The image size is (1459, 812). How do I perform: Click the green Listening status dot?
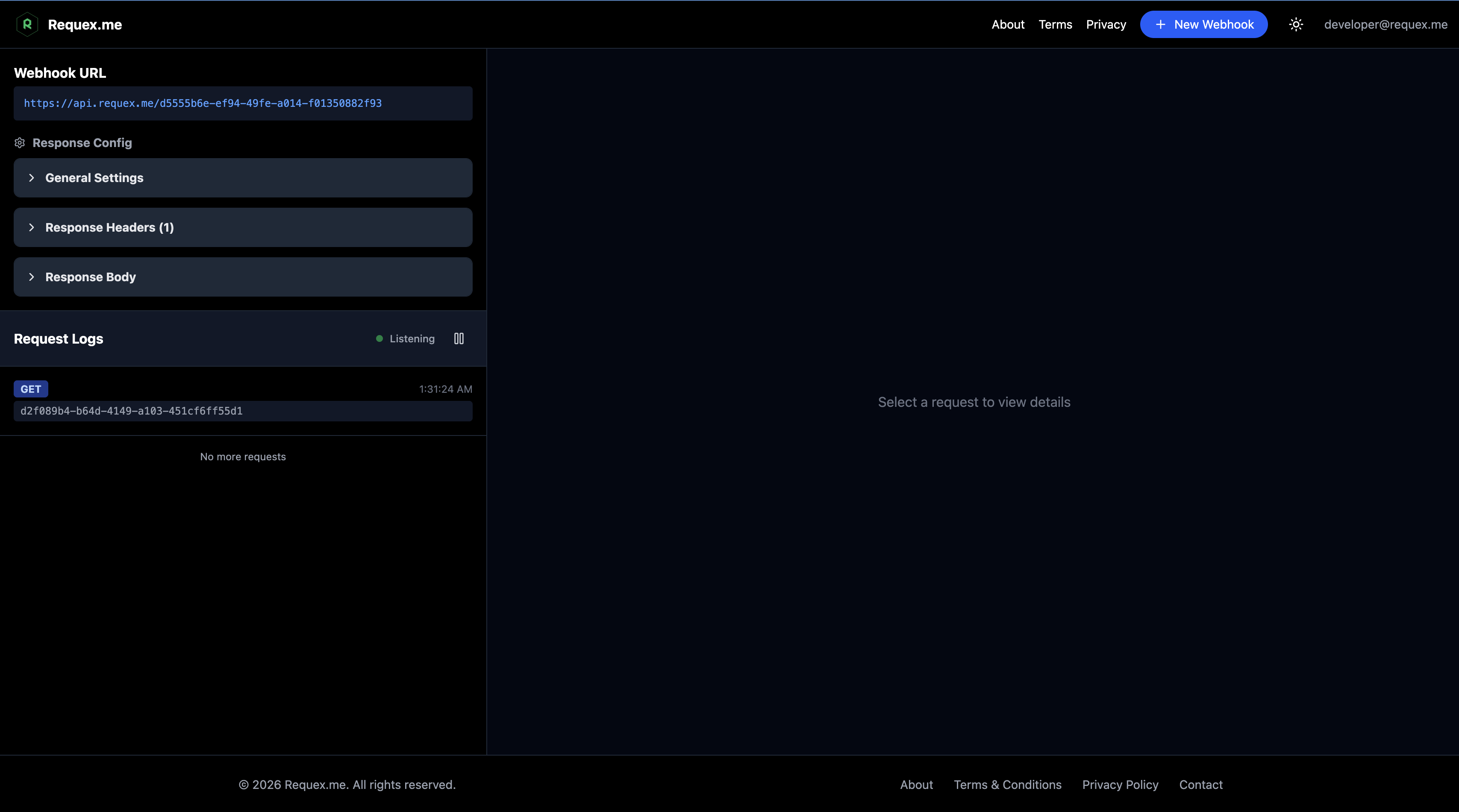(x=379, y=338)
